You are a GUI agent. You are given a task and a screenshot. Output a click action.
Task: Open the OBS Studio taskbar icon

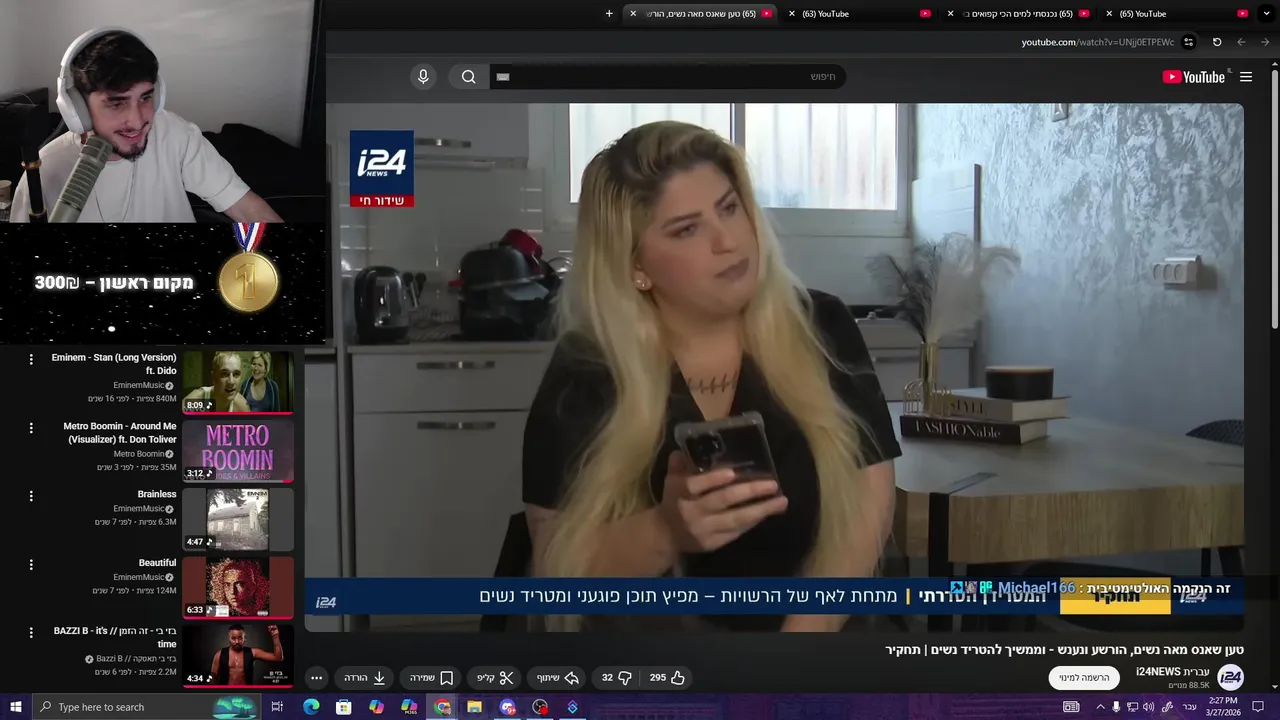coord(541,707)
